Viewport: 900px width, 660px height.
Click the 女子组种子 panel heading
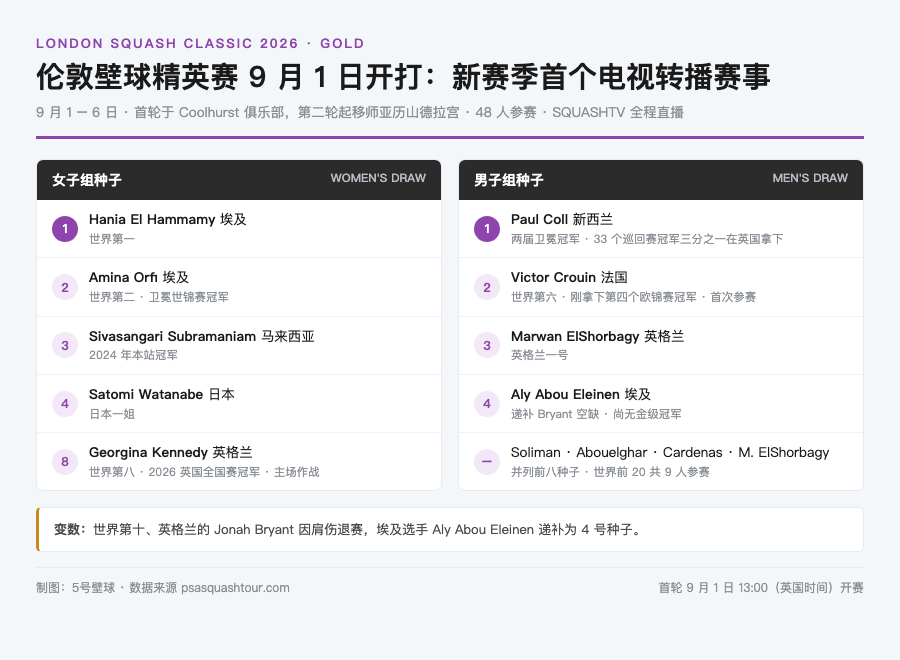pyautogui.click(x=87, y=180)
